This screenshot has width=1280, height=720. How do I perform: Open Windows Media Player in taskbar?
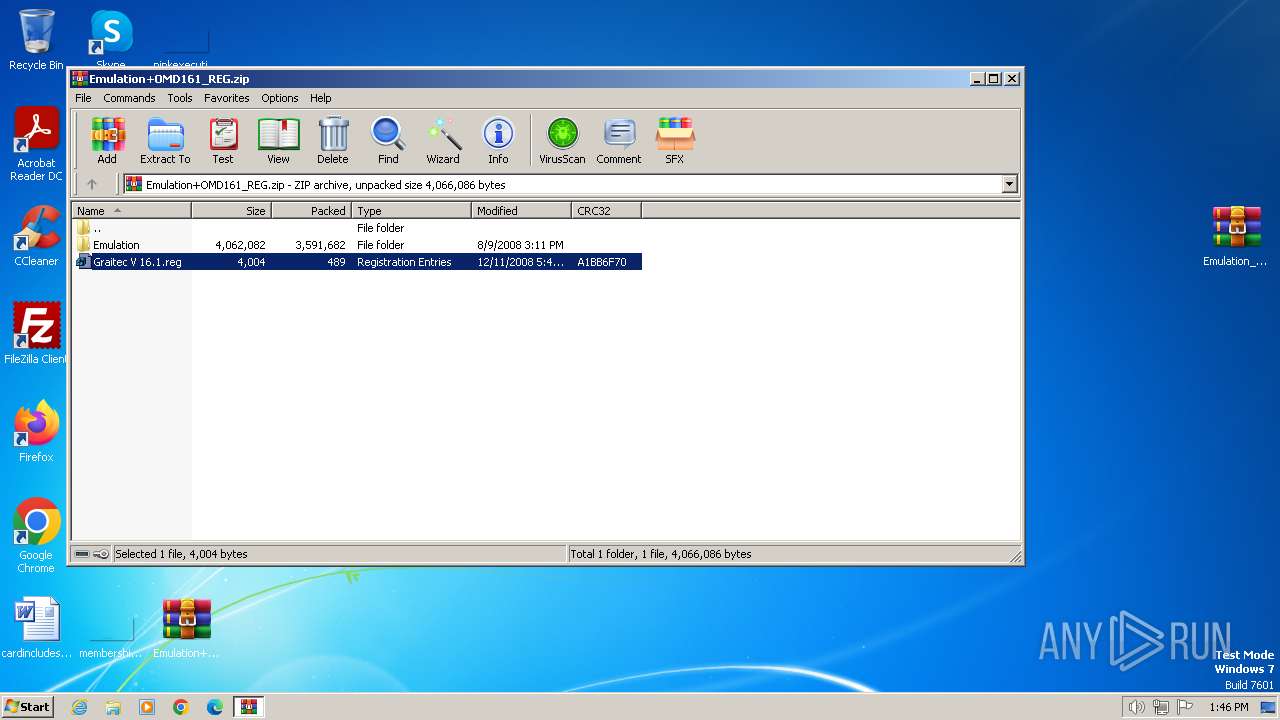(x=147, y=707)
